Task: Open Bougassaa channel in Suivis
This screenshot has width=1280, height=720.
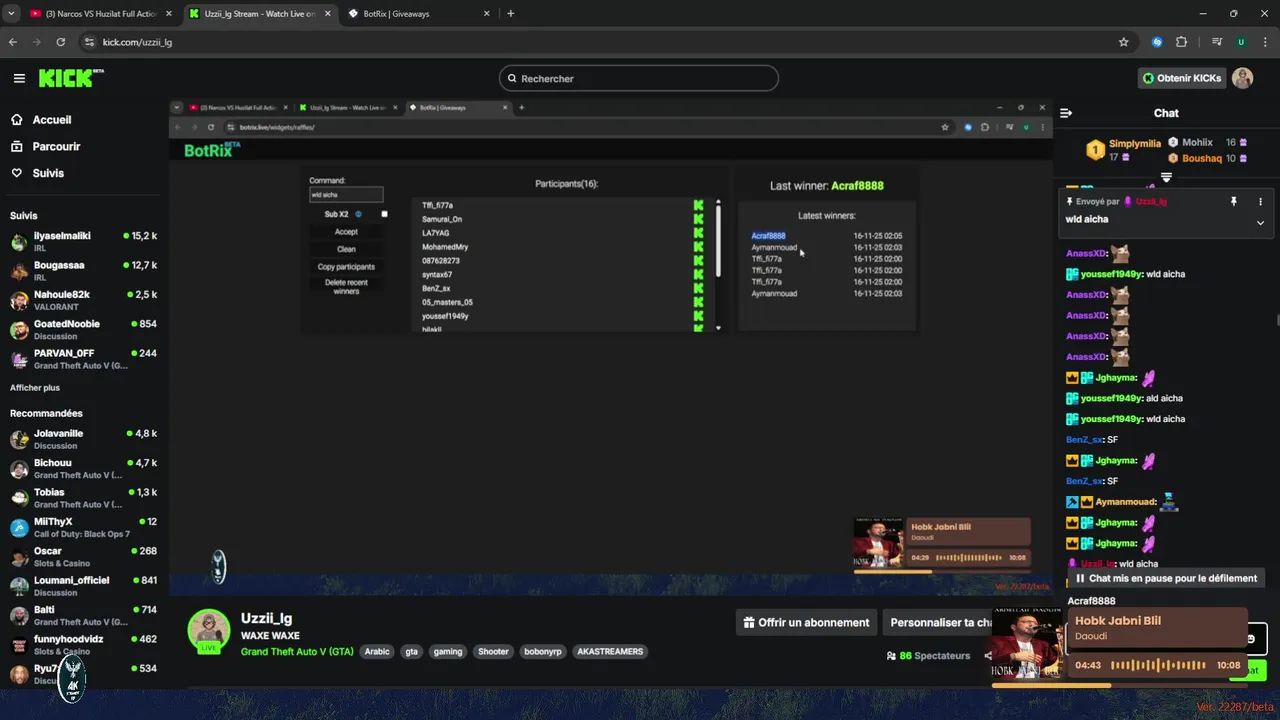Action: (83, 271)
